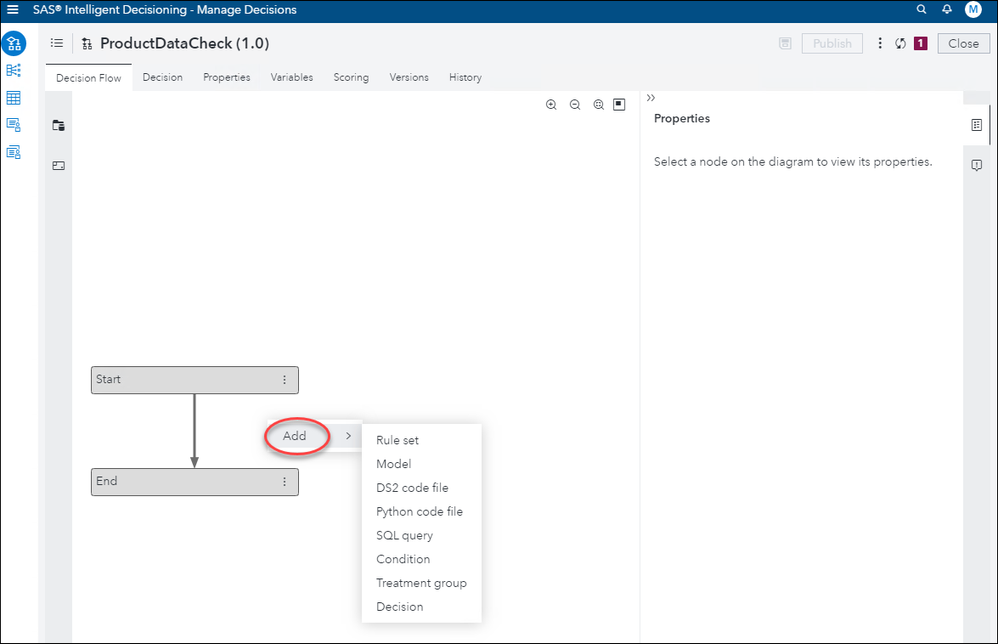Zoom out of the diagram
Screen dimensions: 998x644
pos(575,104)
